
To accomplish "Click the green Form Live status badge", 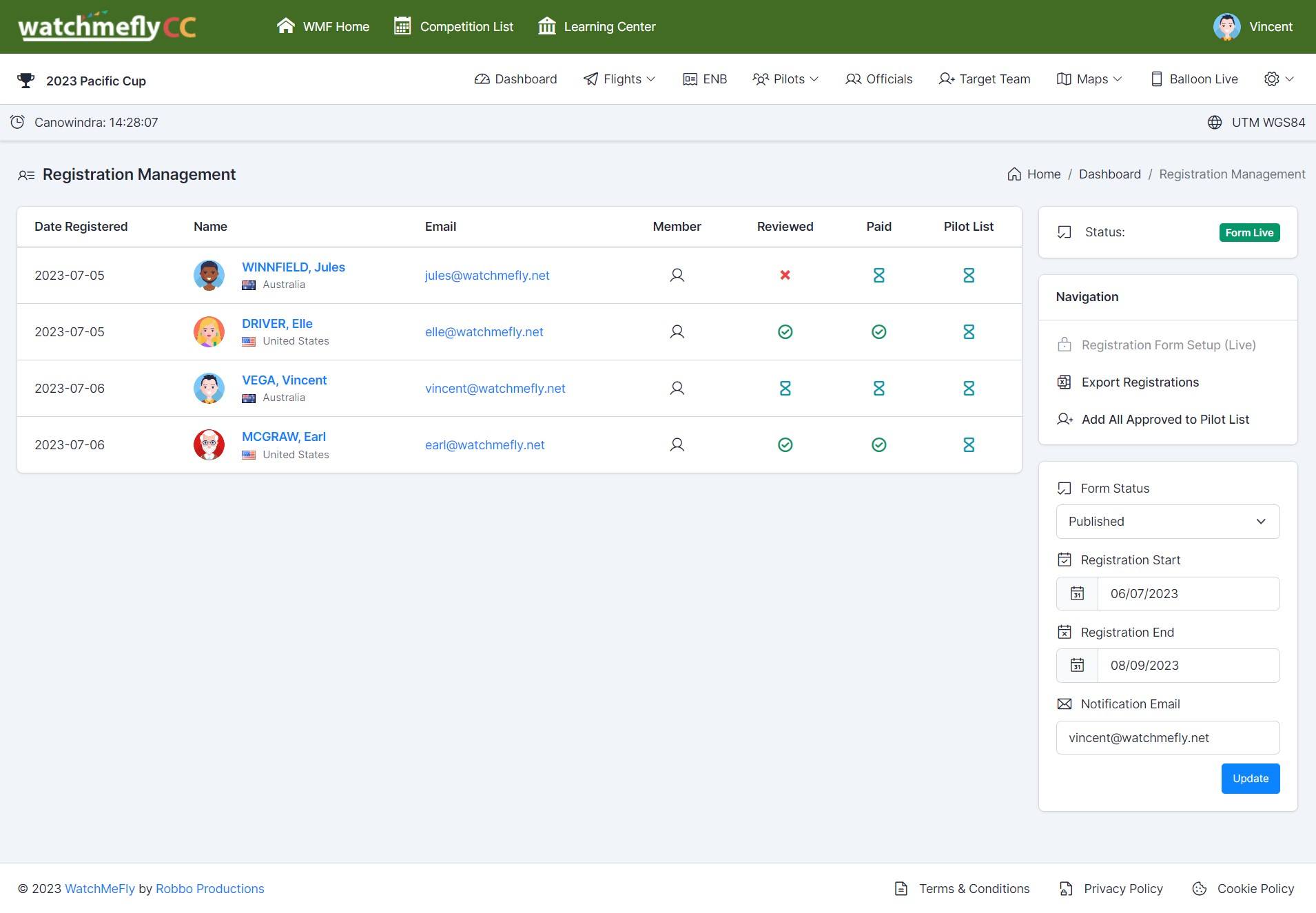I will pos(1248,232).
